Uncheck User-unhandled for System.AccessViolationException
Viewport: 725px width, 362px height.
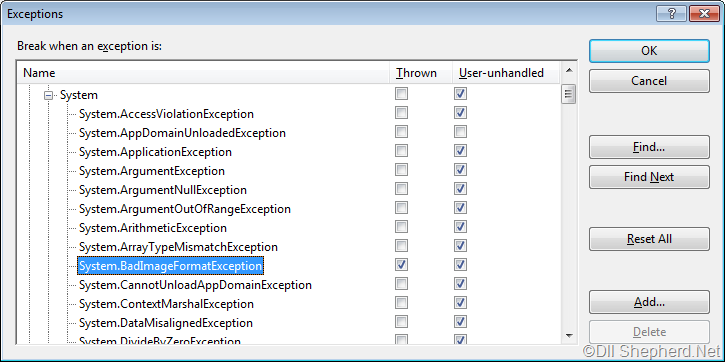460,113
